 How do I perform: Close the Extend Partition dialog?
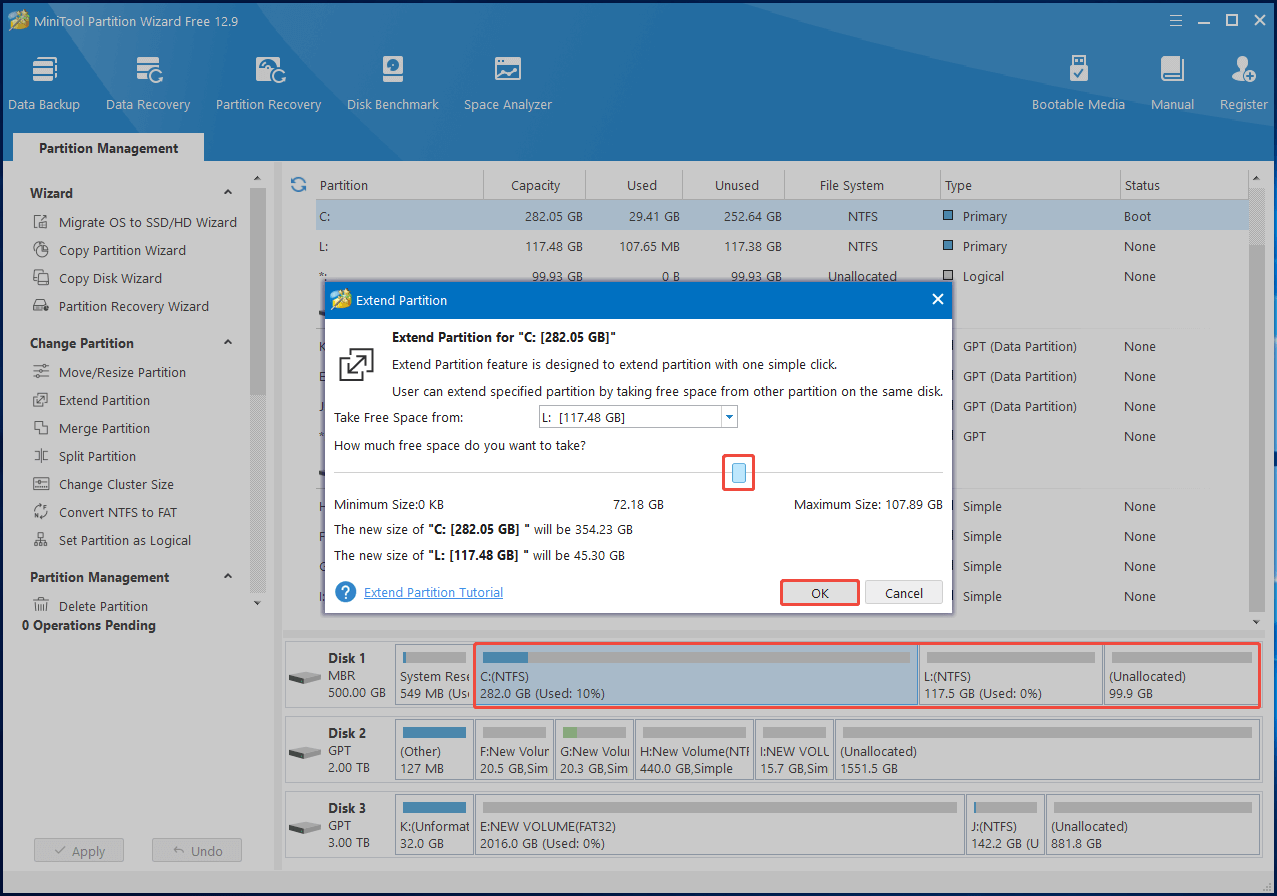[x=937, y=299]
